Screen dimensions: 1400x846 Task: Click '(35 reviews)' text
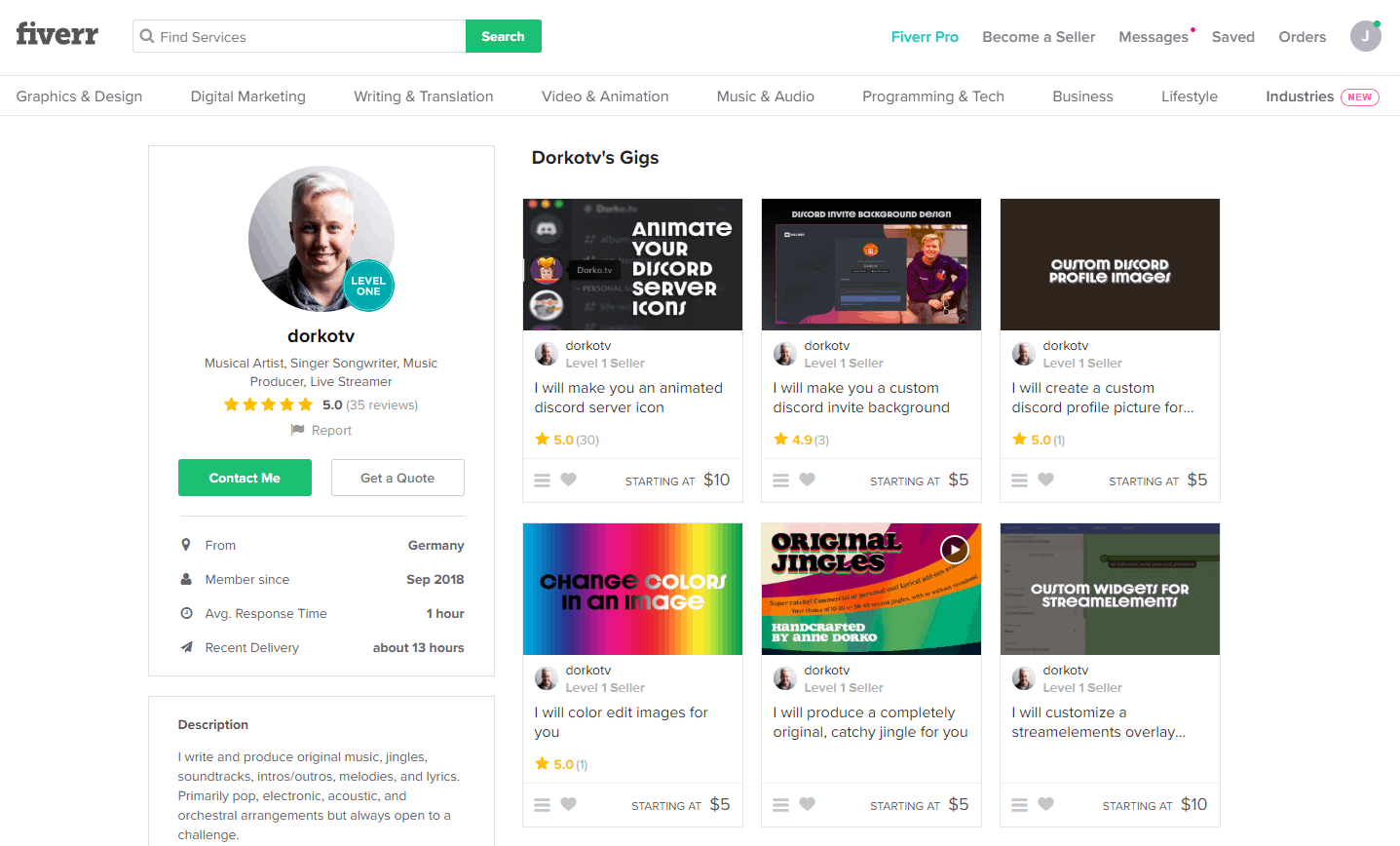pyautogui.click(x=382, y=404)
